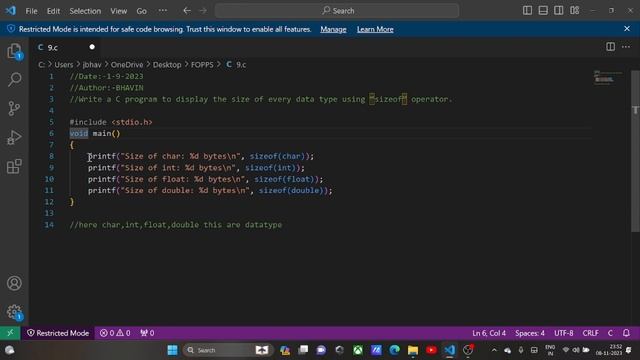The height and width of the screenshot is (360, 640).
Task: Open the taskbar clock showing 23:52
Action: tap(609, 350)
